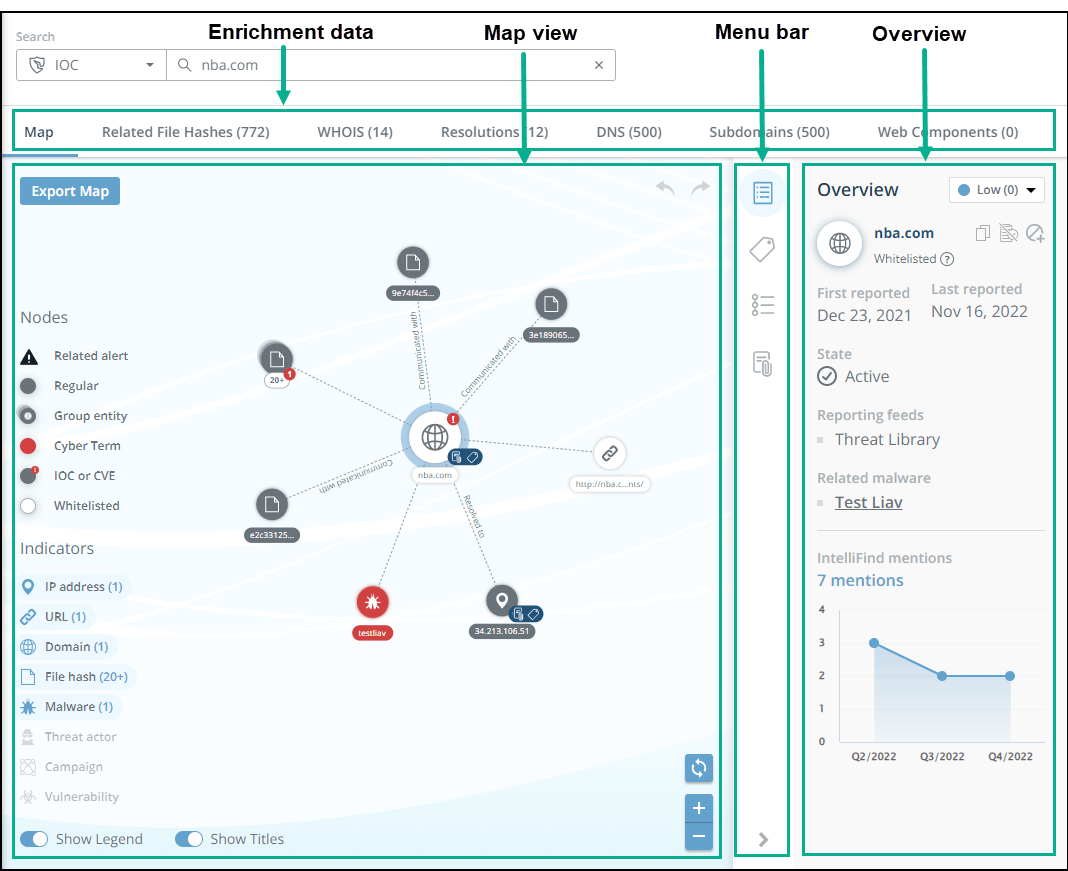Click the Q2/2022 data point on chart
Viewport: 1068px width, 871px height.
point(874,643)
